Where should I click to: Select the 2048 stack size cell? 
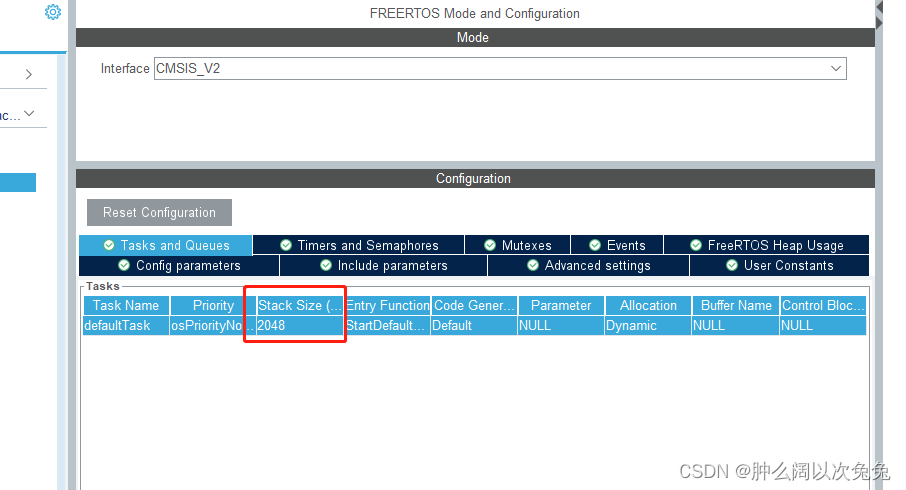[300, 325]
